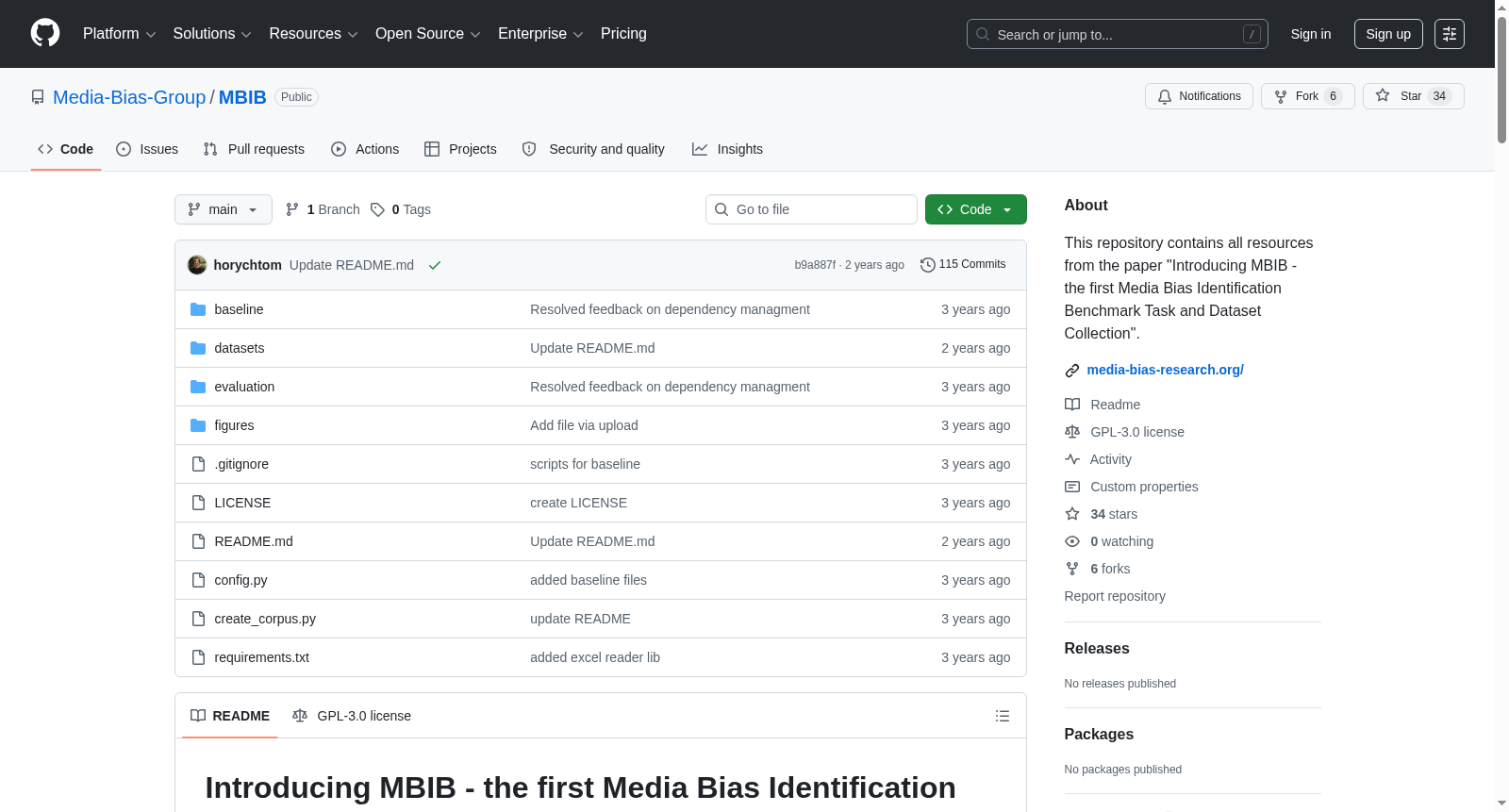This screenshot has width=1509, height=812.
Task: Open the Media-Bias-Group organization link
Action: (x=129, y=97)
